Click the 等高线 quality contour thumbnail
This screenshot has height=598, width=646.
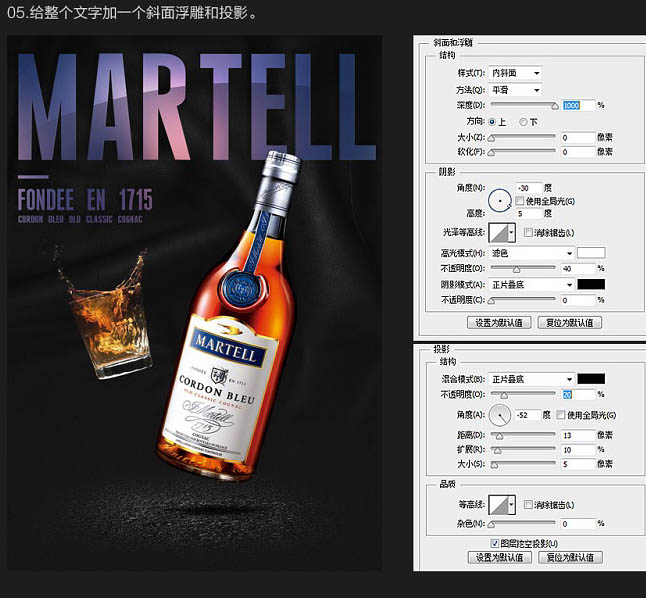point(498,505)
